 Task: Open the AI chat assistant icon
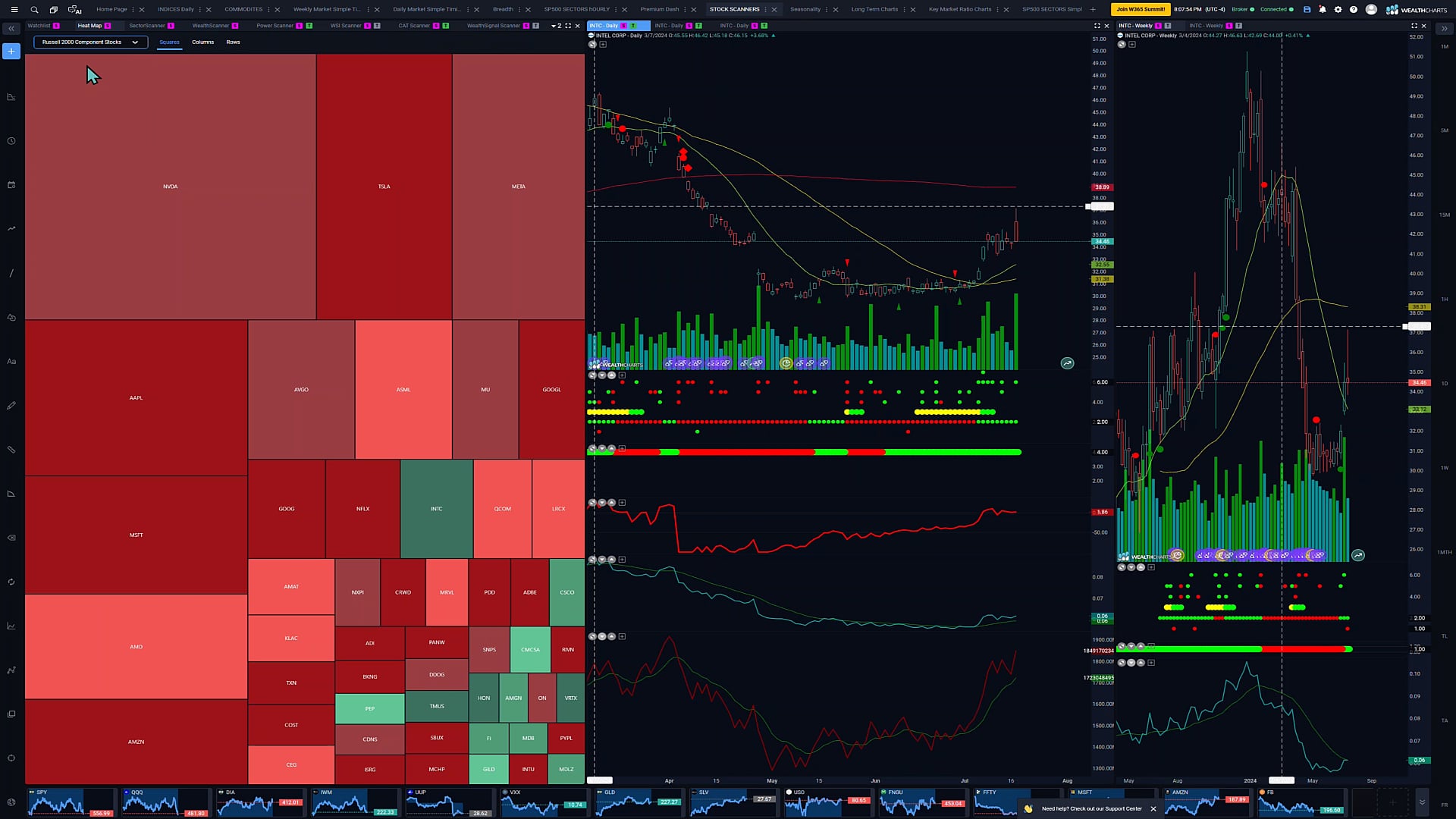74,10
